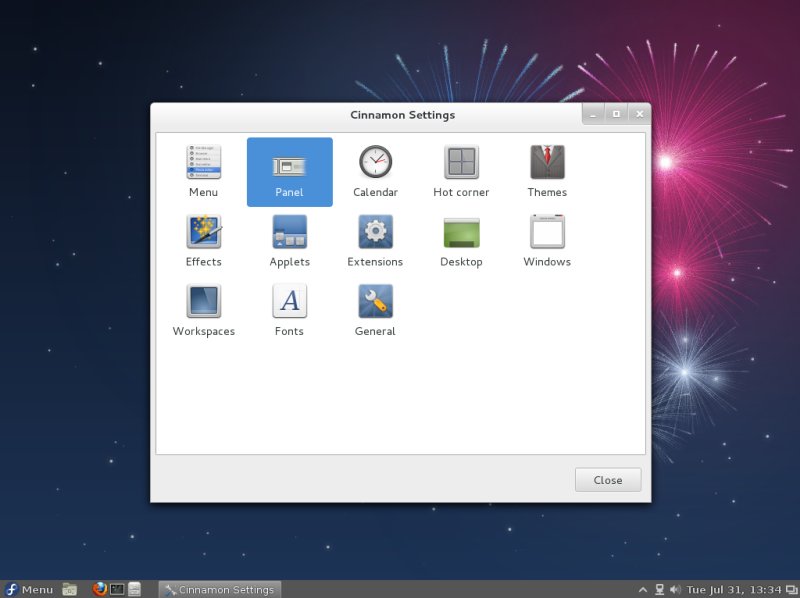Open the Fedora Menu on the panel
The width and height of the screenshot is (800, 598).
(x=29, y=589)
